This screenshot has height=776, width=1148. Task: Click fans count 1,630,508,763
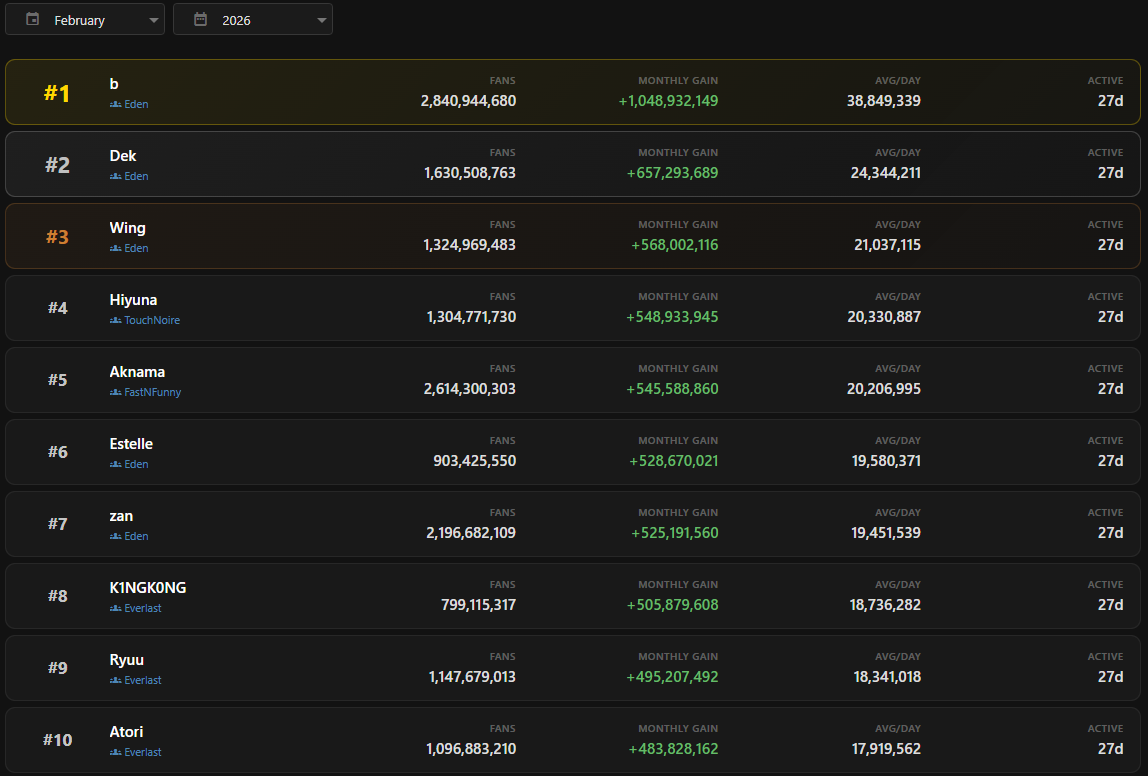470,174
